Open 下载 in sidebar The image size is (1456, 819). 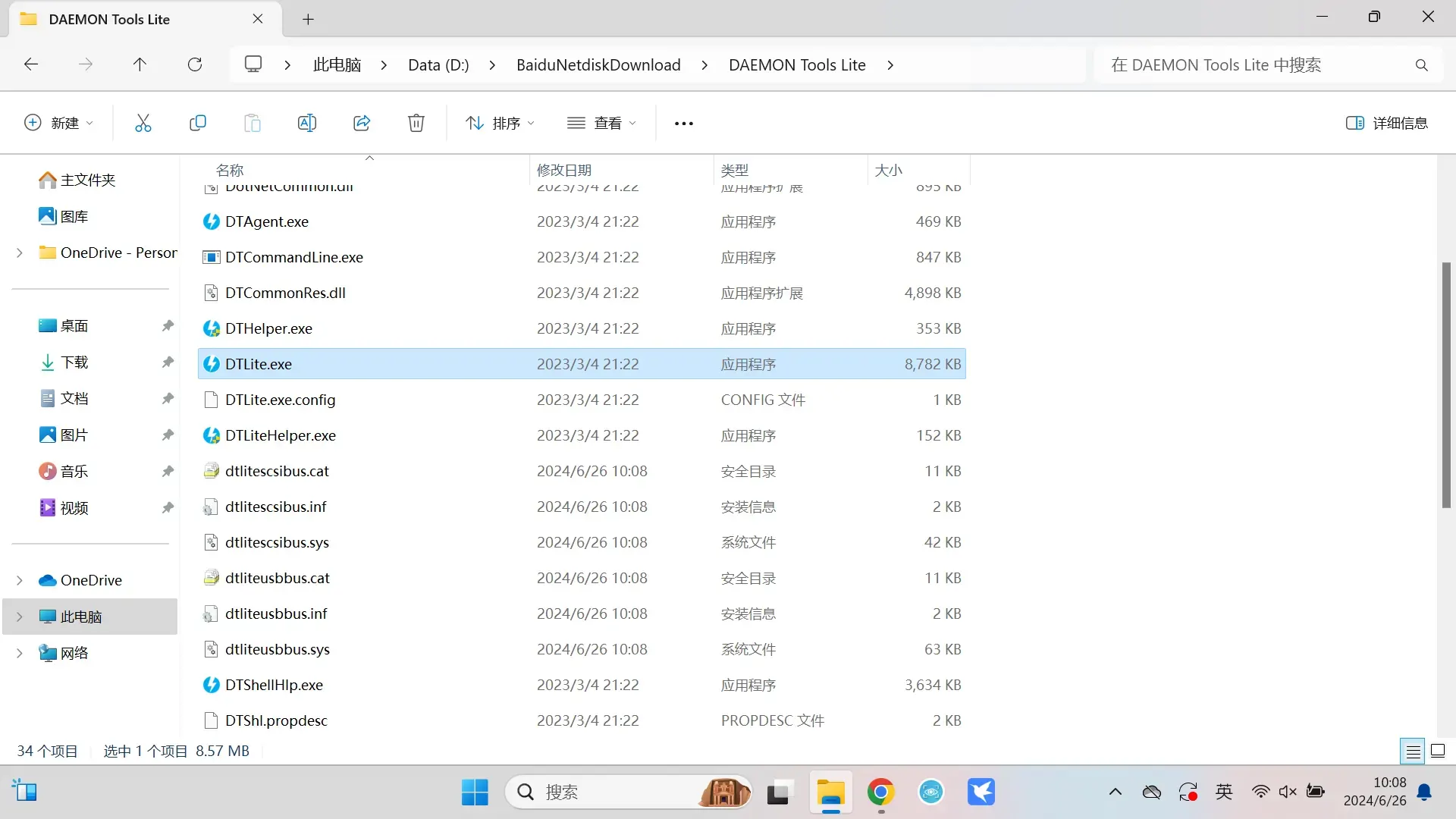(x=74, y=362)
